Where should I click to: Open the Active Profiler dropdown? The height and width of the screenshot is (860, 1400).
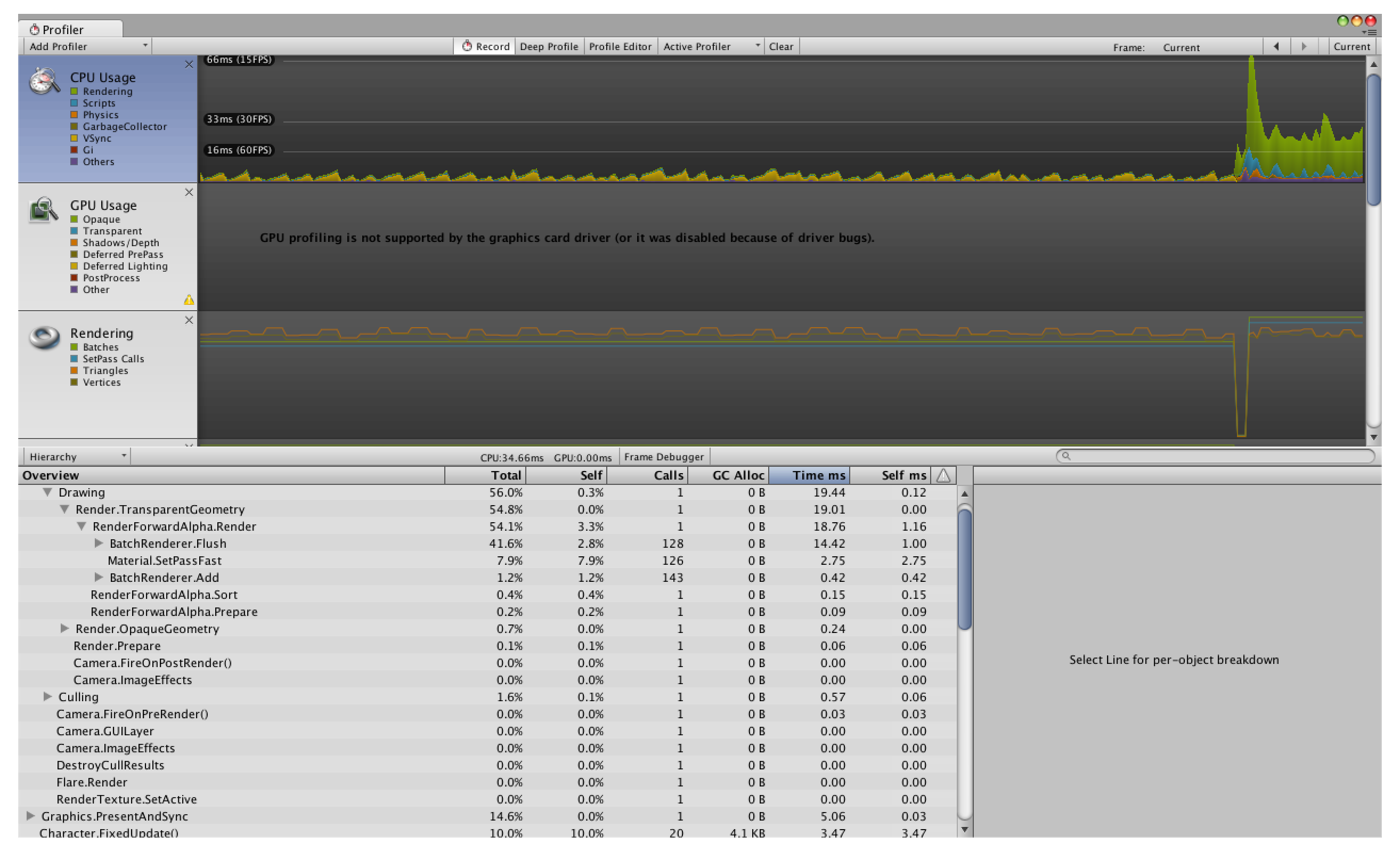(711, 47)
